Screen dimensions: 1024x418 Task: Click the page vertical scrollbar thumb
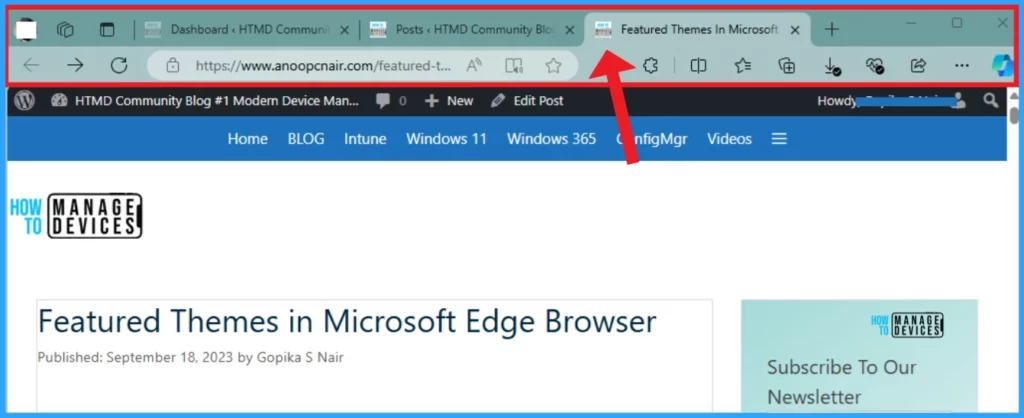[1014, 115]
